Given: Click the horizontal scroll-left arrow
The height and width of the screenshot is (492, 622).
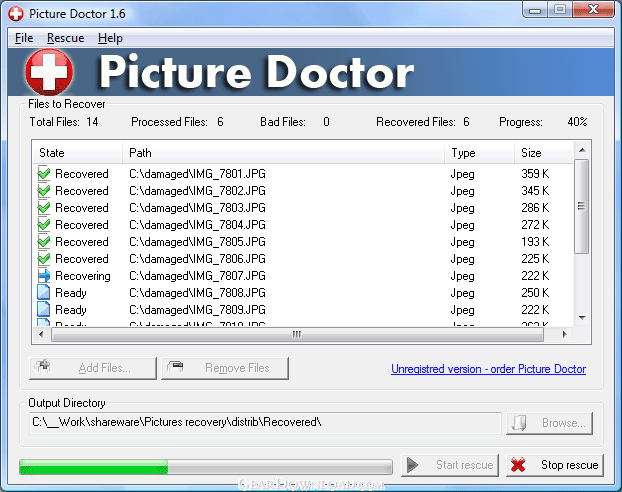Looking at the screenshot, I should pos(41,334).
